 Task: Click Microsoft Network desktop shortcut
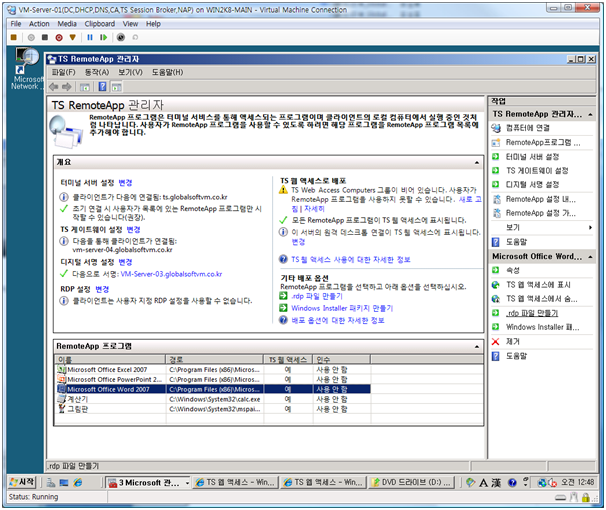click(27, 70)
